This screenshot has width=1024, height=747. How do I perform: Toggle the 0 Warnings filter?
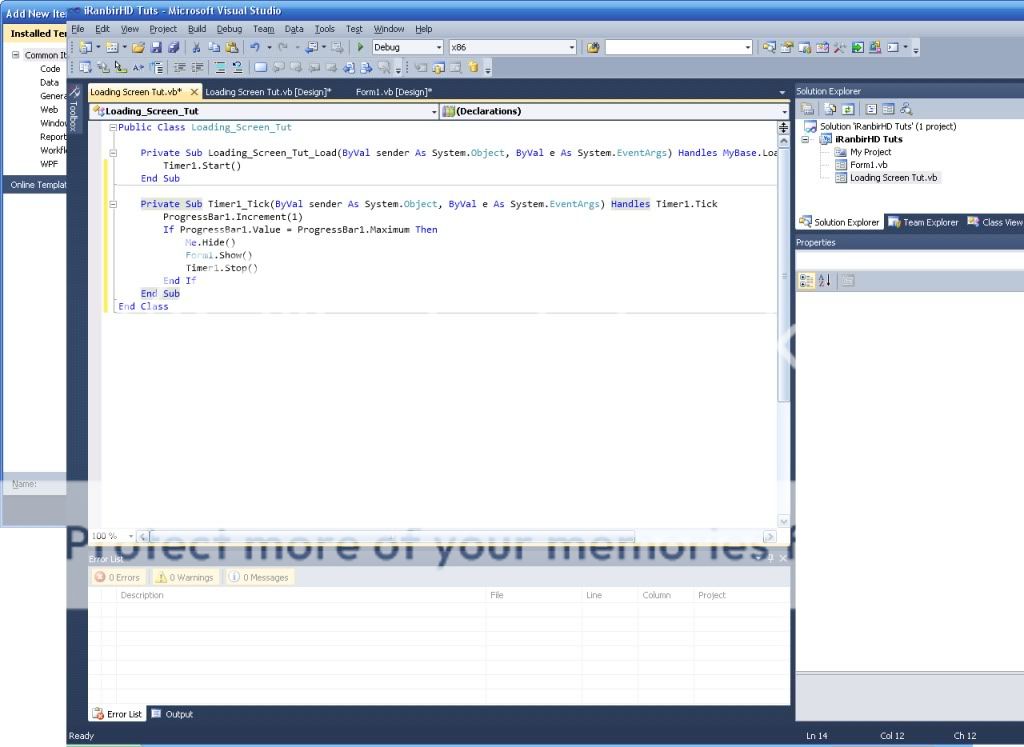pyautogui.click(x=184, y=577)
